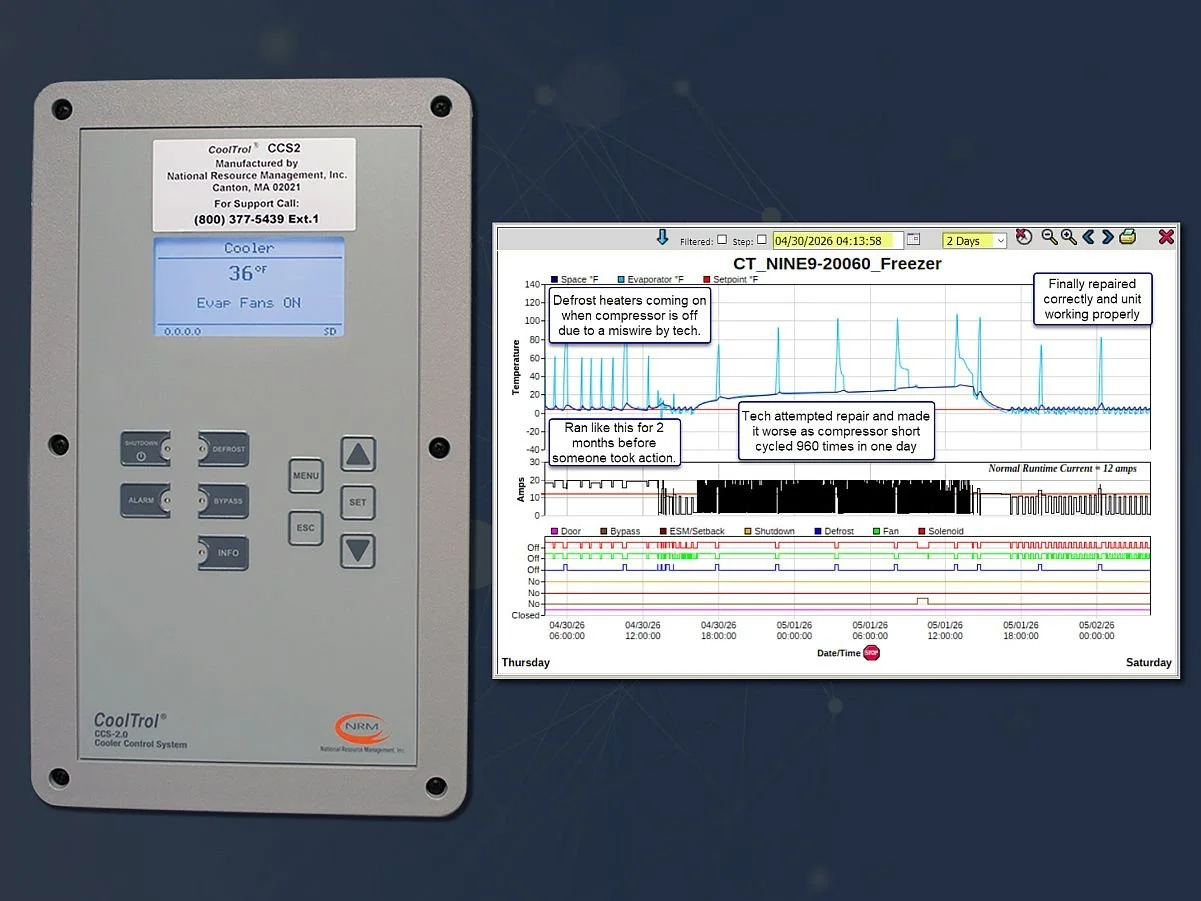Click the 05/01/26 12:00:00 axis label
The height and width of the screenshot is (901, 1201).
click(946, 630)
